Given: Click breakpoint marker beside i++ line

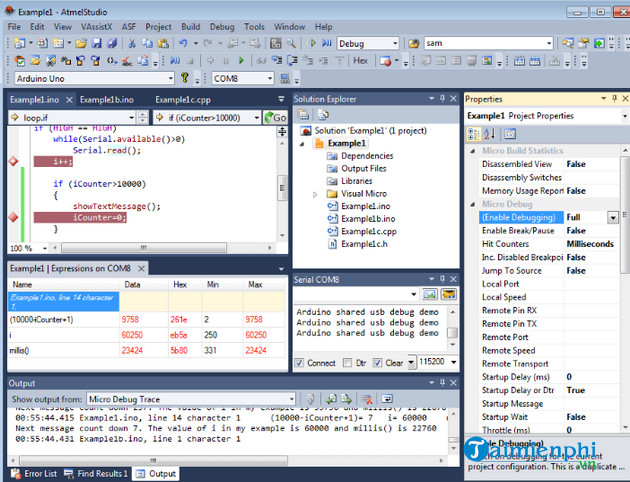Looking at the screenshot, I should (x=14, y=161).
